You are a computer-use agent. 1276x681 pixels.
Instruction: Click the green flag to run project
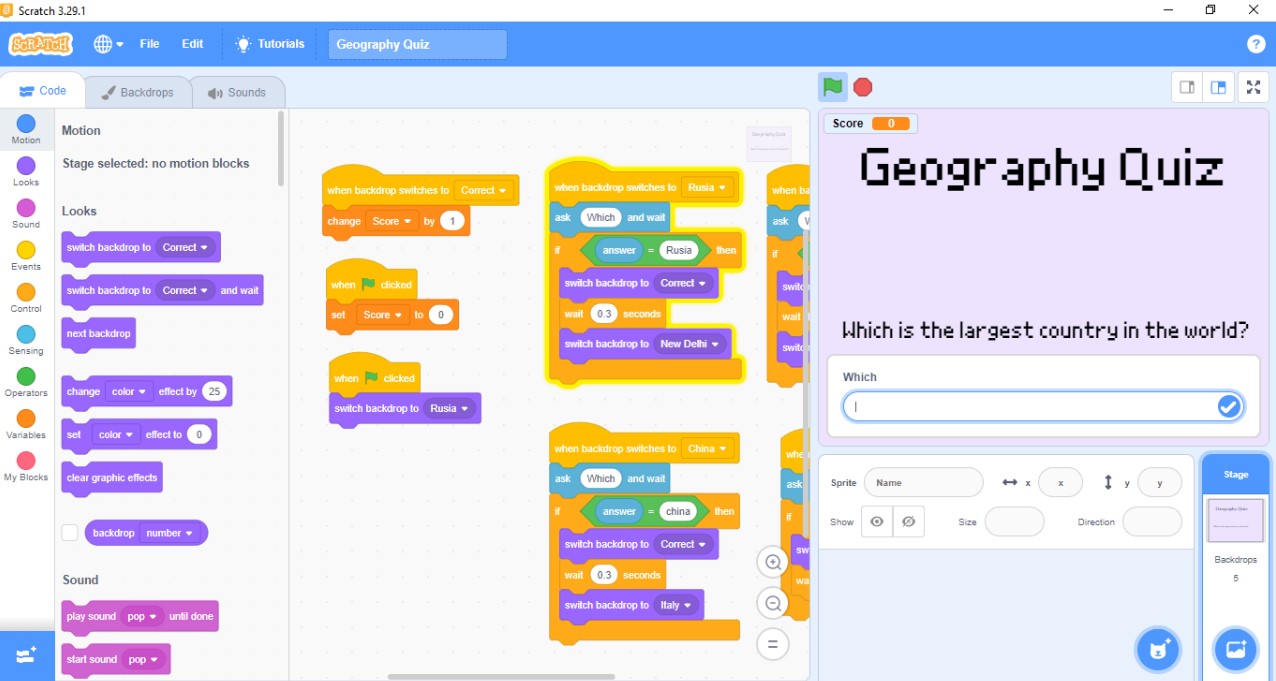point(832,87)
